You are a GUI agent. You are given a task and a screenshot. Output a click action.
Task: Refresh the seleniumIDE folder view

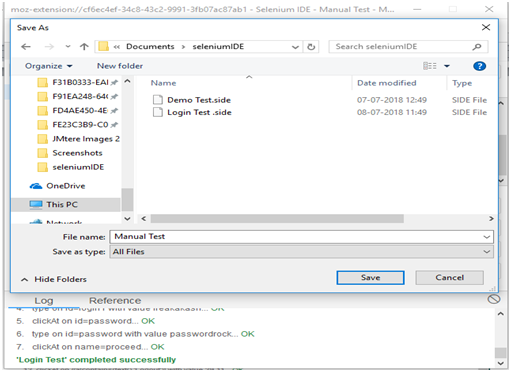[x=311, y=47]
